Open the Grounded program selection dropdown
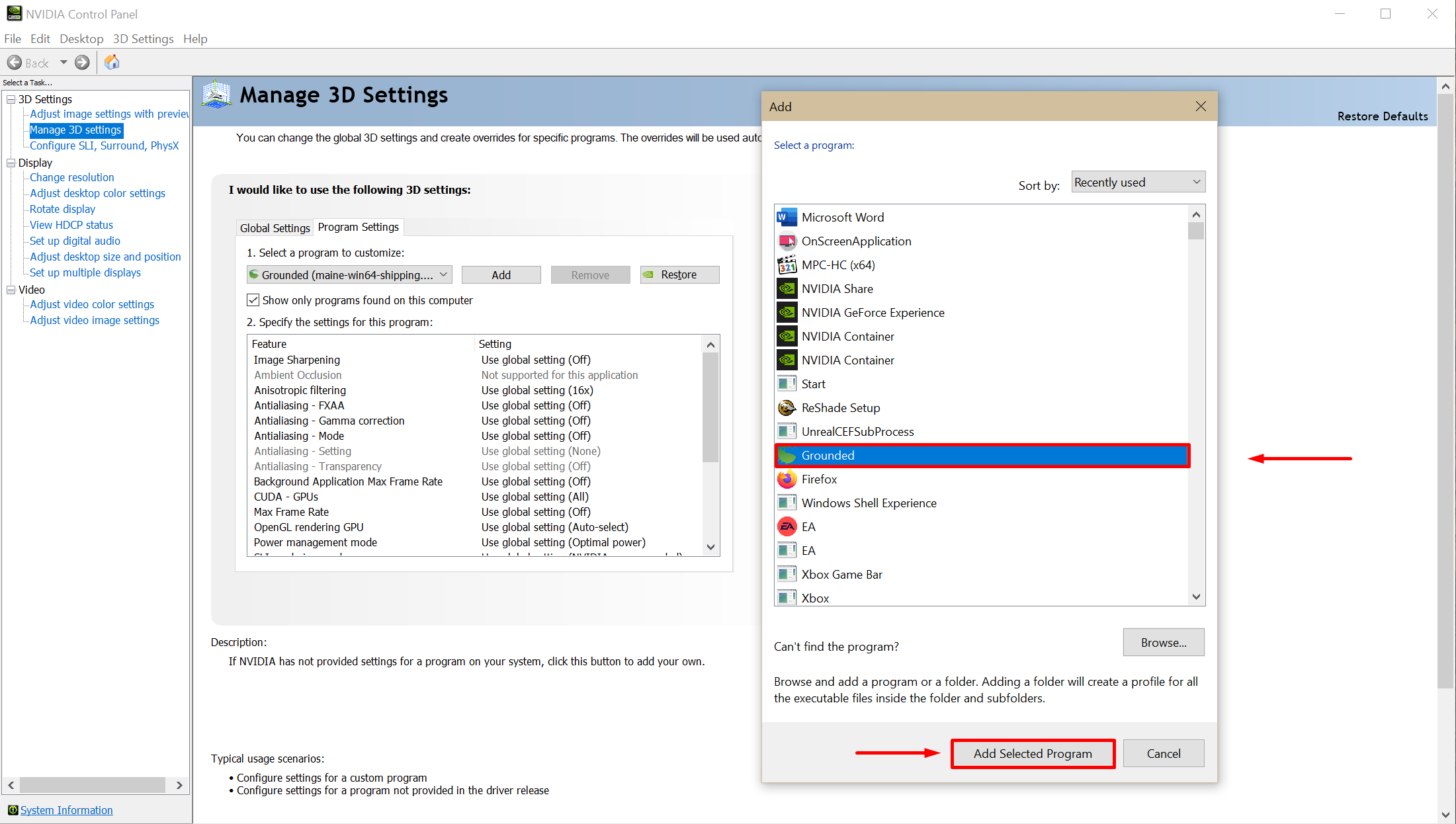Screen dimensions: 1456x824 coord(349,275)
